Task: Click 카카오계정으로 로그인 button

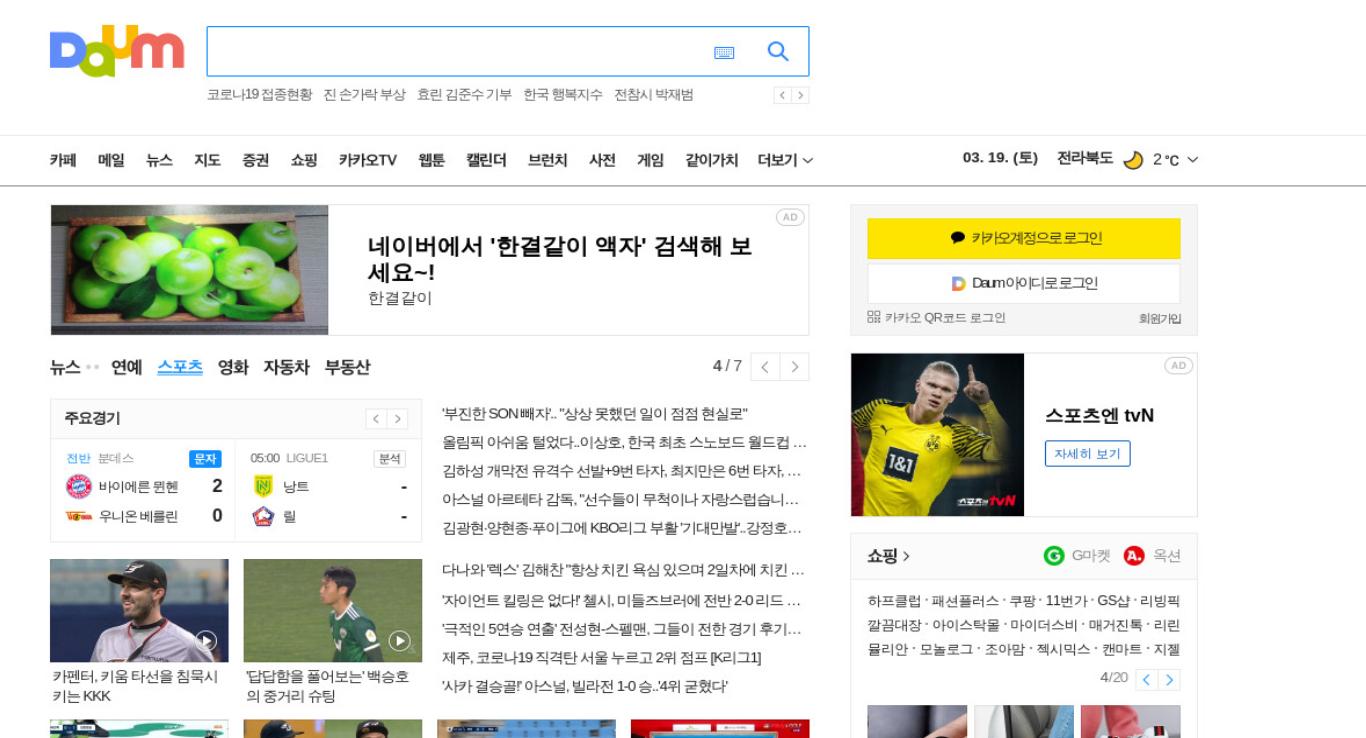Action: tap(1024, 238)
